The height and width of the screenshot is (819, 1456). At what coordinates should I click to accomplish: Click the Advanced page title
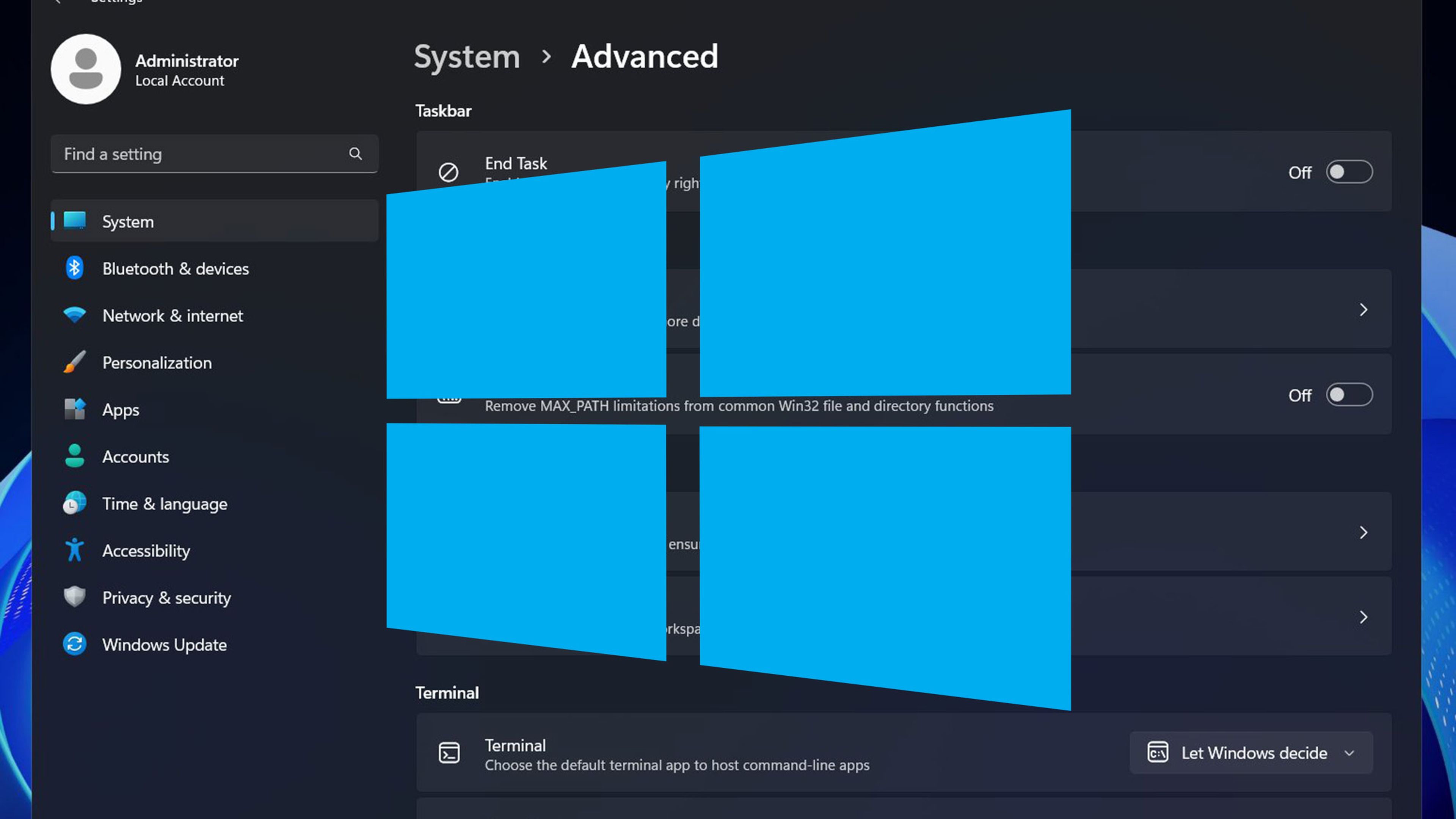click(644, 56)
